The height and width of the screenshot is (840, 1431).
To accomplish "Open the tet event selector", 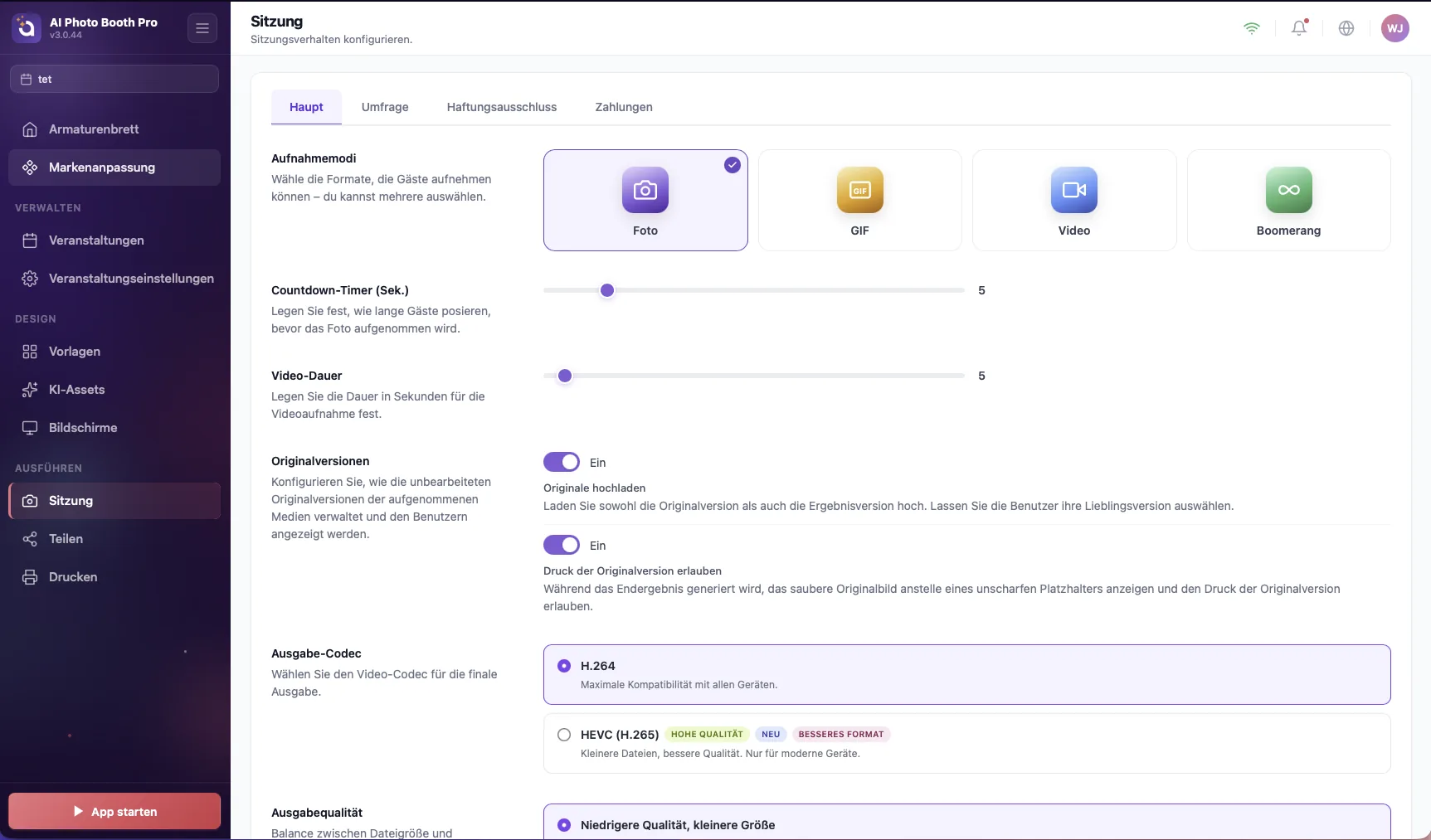I will [114, 79].
